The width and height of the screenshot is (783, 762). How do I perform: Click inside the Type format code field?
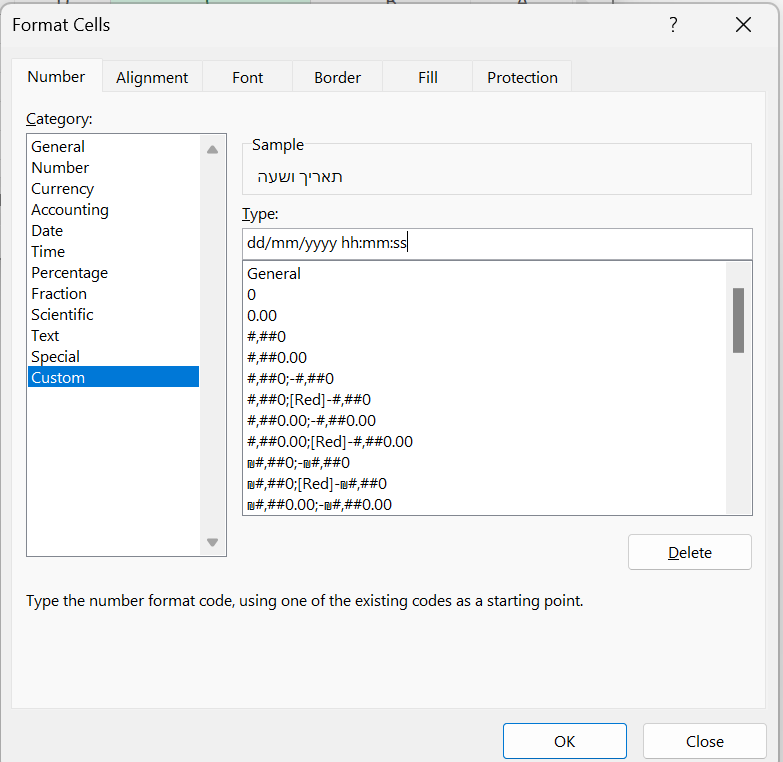(x=496, y=243)
